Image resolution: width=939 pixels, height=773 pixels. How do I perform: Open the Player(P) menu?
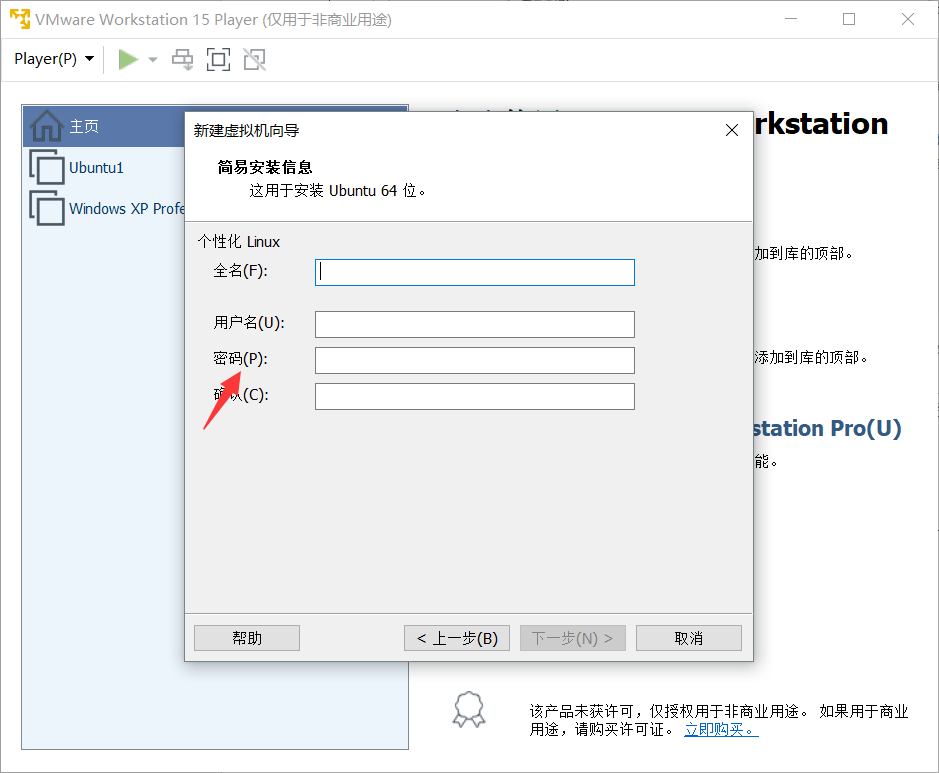pos(54,59)
